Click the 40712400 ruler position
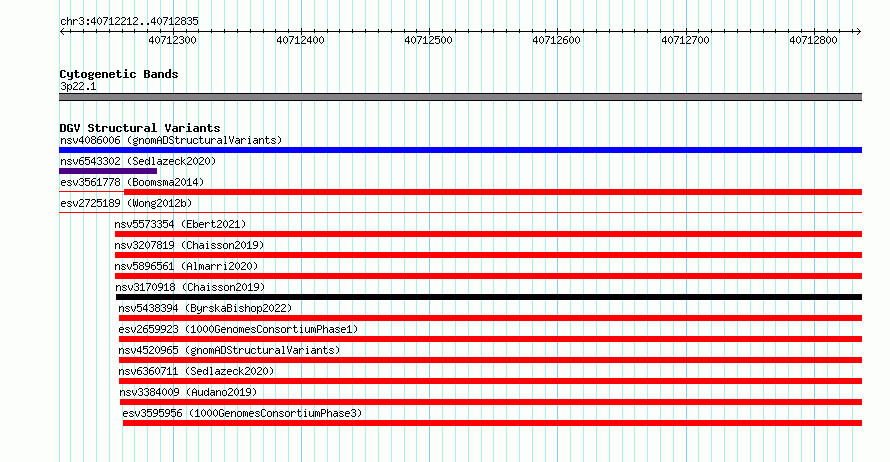The image size is (890, 462). 300,40
